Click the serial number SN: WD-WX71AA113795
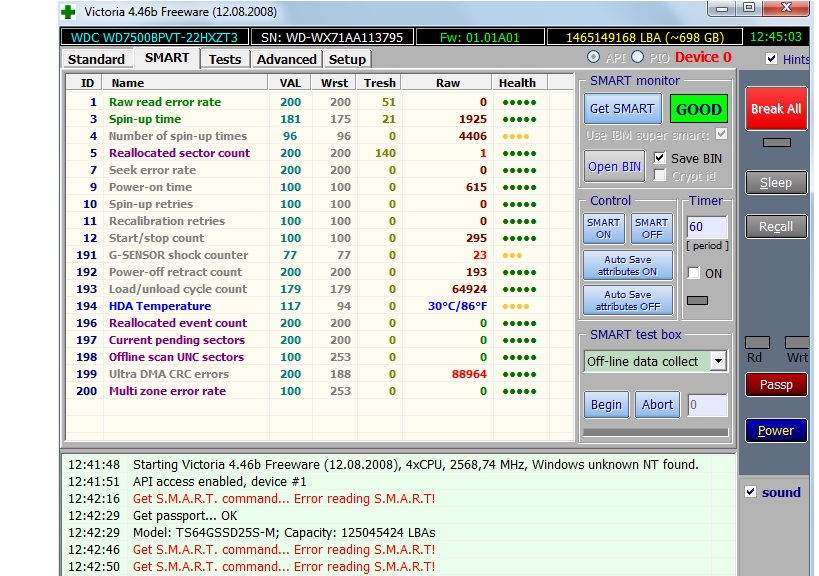This screenshot has width=819, height=576. (x=332, y=38)
